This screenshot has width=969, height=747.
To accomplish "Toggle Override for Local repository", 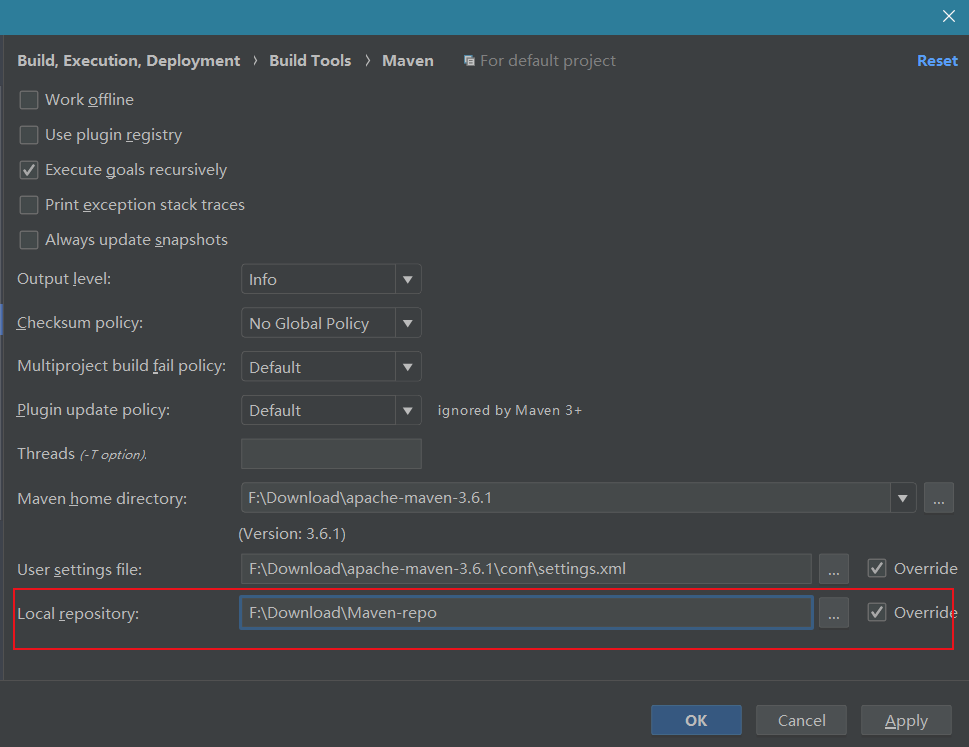I will pos(877,612).
